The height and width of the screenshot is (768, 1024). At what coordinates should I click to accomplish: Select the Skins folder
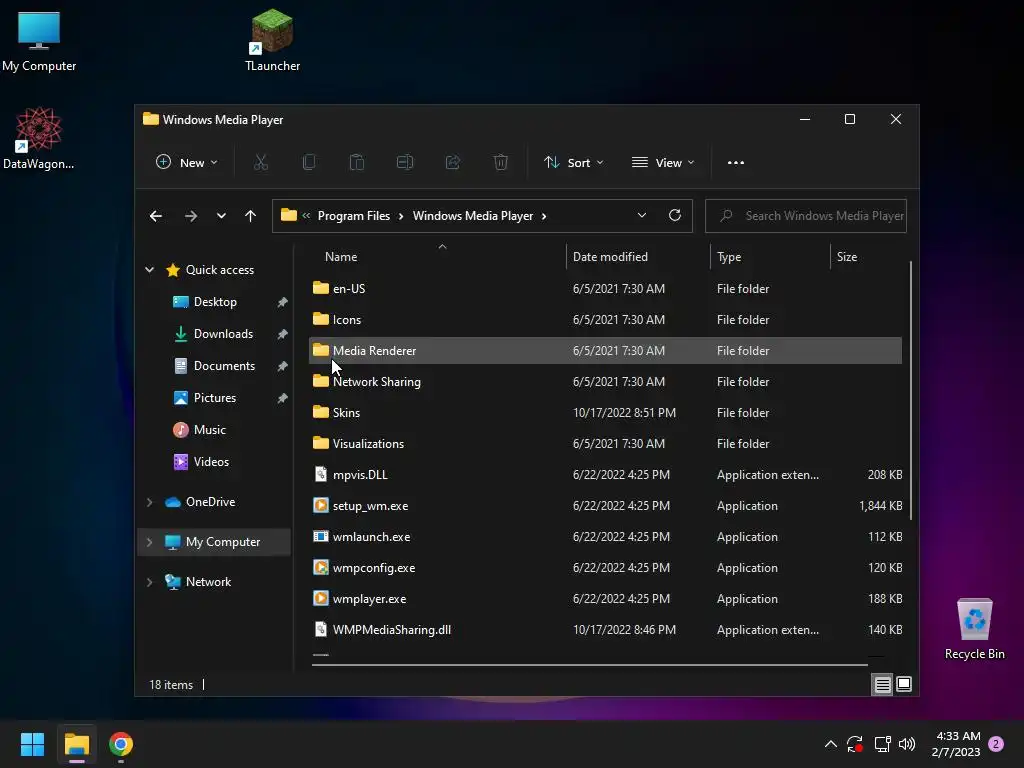tap(605, 413)
